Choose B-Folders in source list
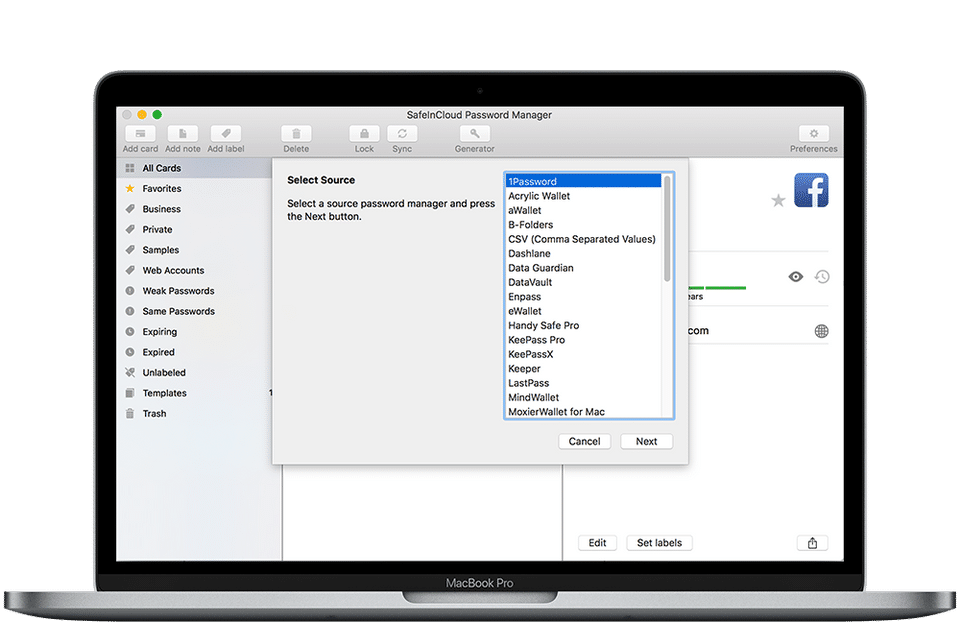The width and height of the screenshot is (960, 622). pyautogui.click(x=583, y=225)
